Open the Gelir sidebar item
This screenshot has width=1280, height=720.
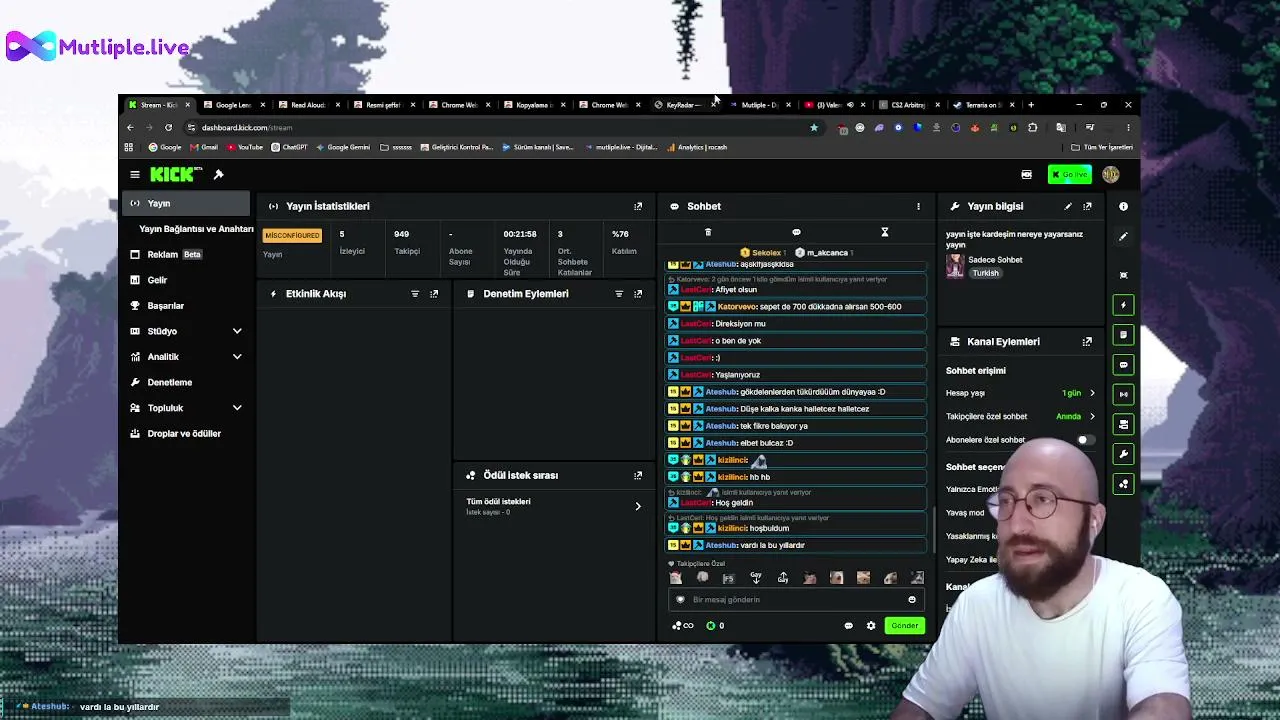click(x=188, y=280)
